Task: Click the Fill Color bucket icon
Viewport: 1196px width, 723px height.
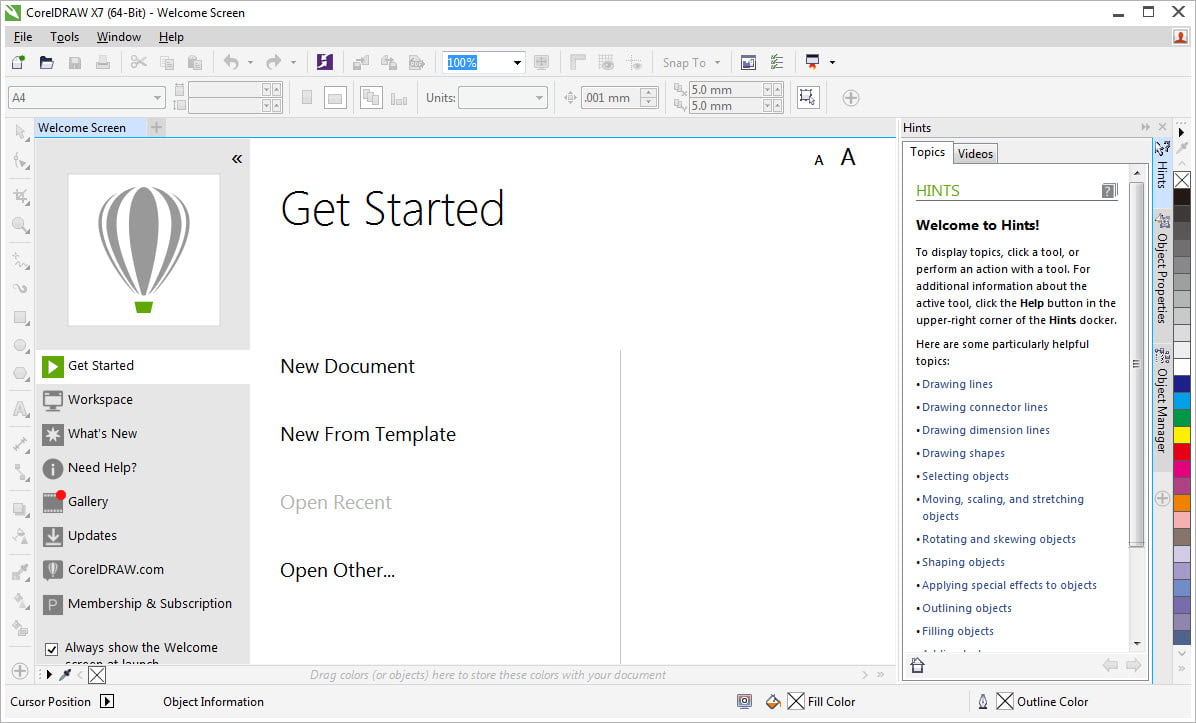Action: click(773, 702)
